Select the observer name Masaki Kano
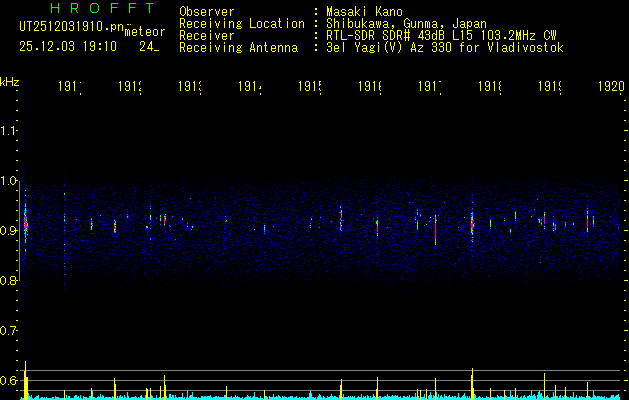Viewport: 629px width, 400px height. 364,12
